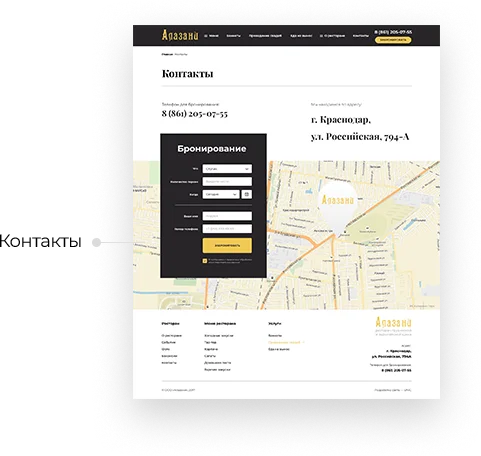Open Еда на вынос in the top navigation
481x456 pixels.
click(x=301, y=36)
